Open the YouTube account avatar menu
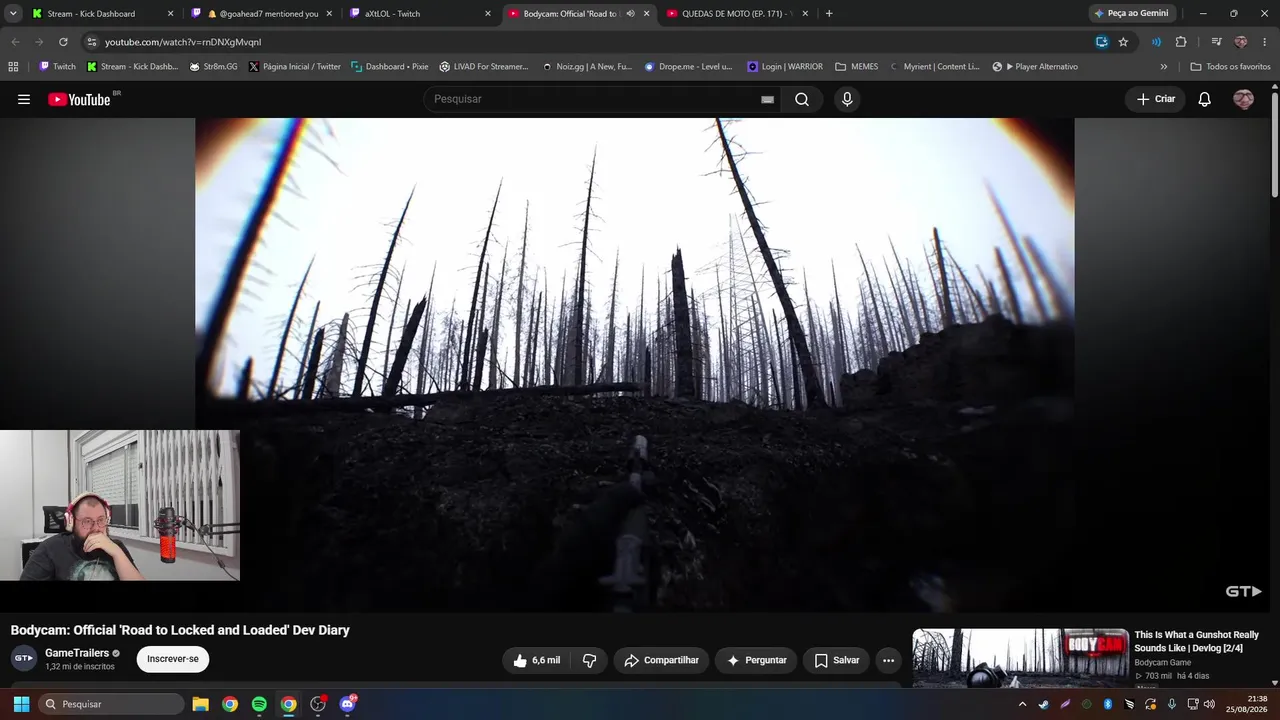The height and width of the screenshot is (720, 1280). coord(1243,99)
